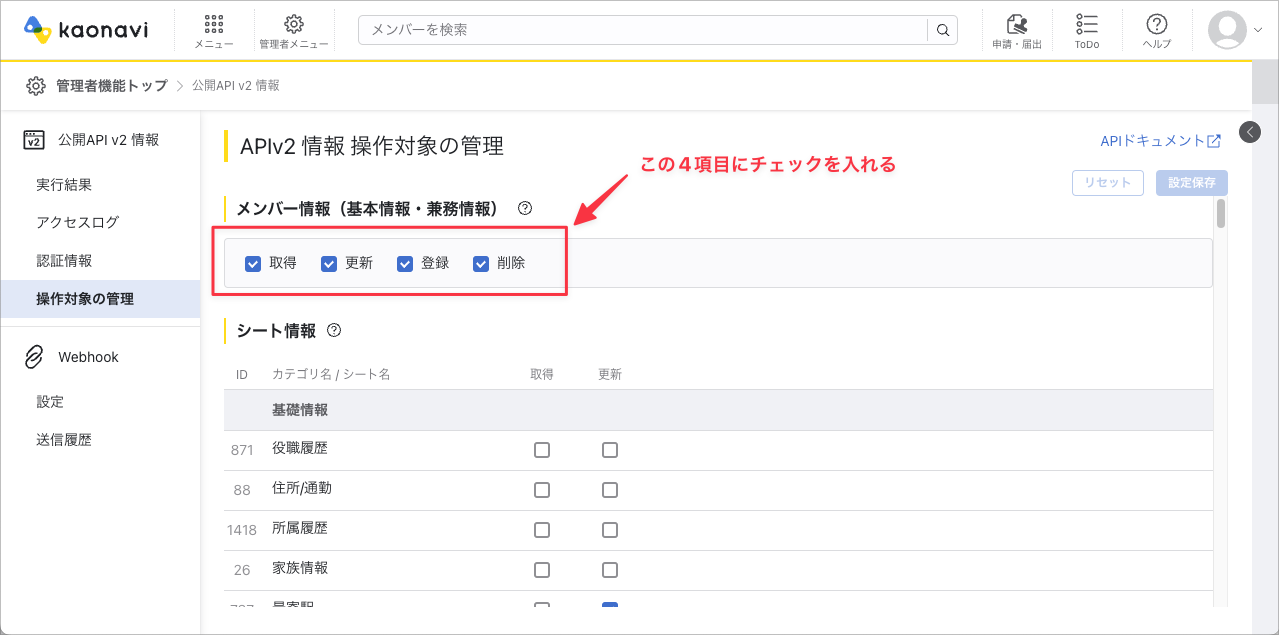The width and height of the screenshot is (1279, 635).
Task: Click the 設定保存 button
Action: click(1191, 183)
